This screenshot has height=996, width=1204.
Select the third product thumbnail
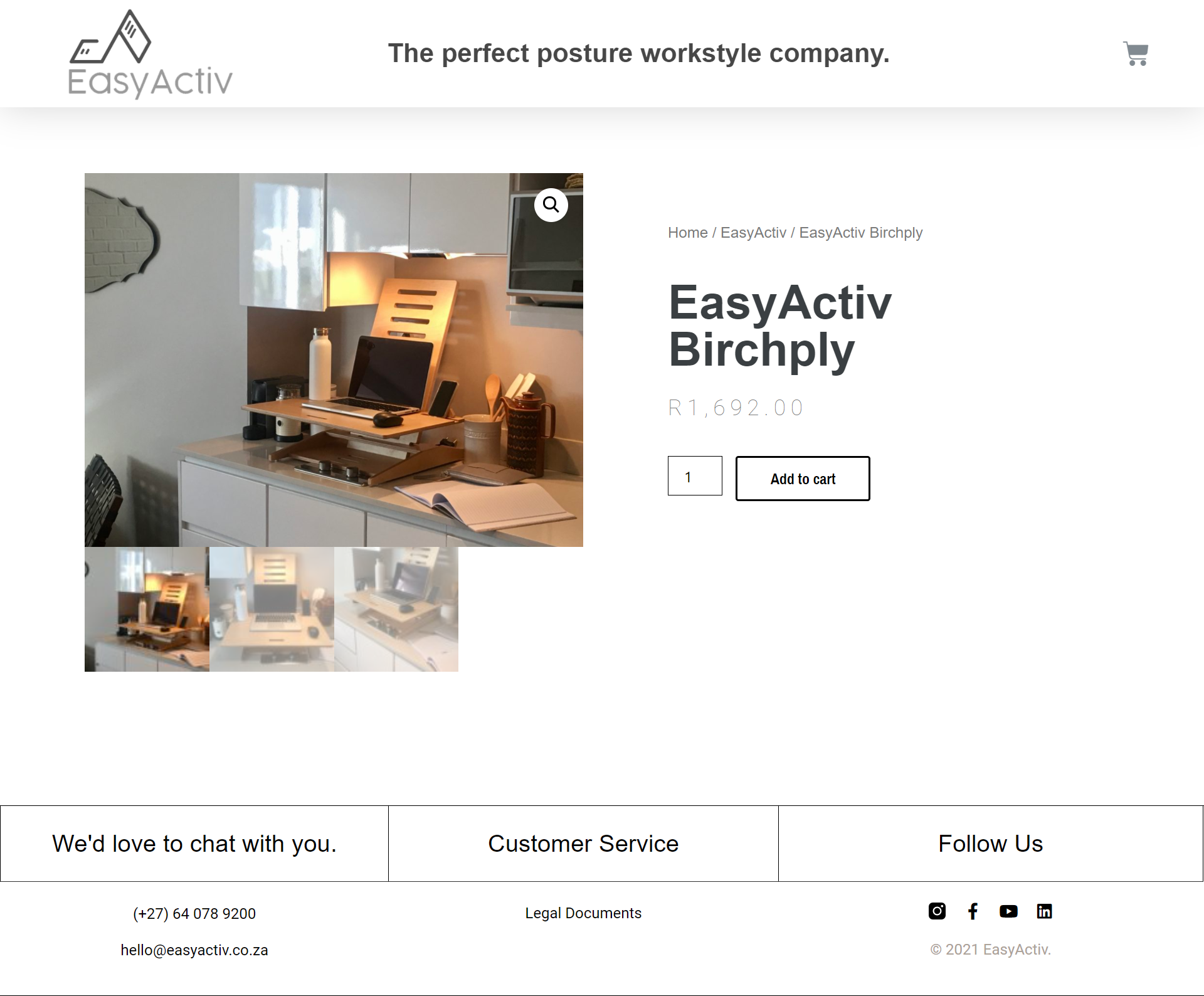[396, 609]
